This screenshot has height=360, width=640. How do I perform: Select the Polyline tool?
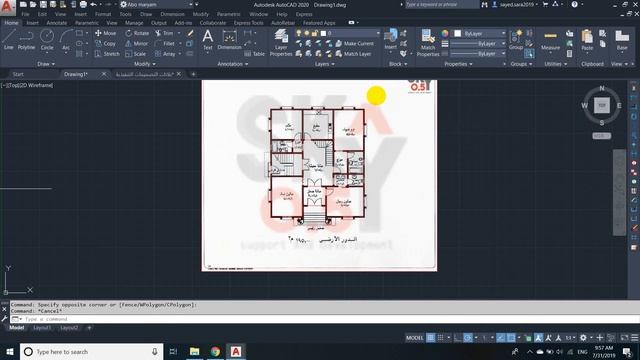[26, 40]
